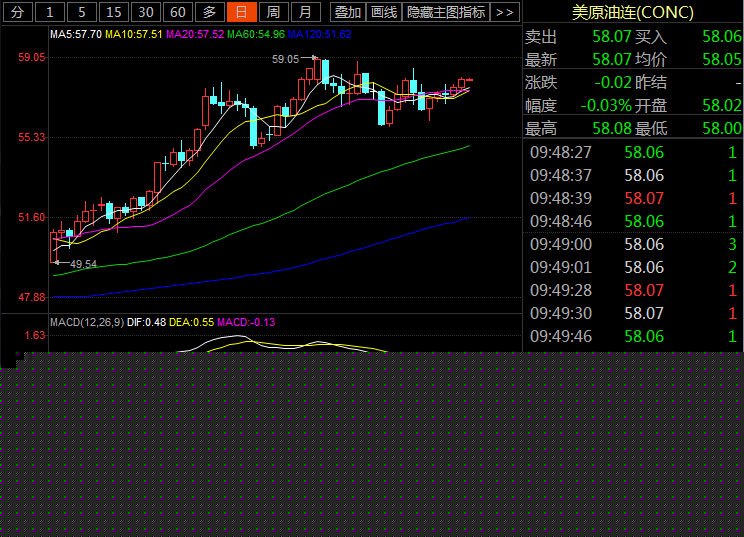
Task: Choose the 15-minute K-line period
Action: tap(114, 12)
